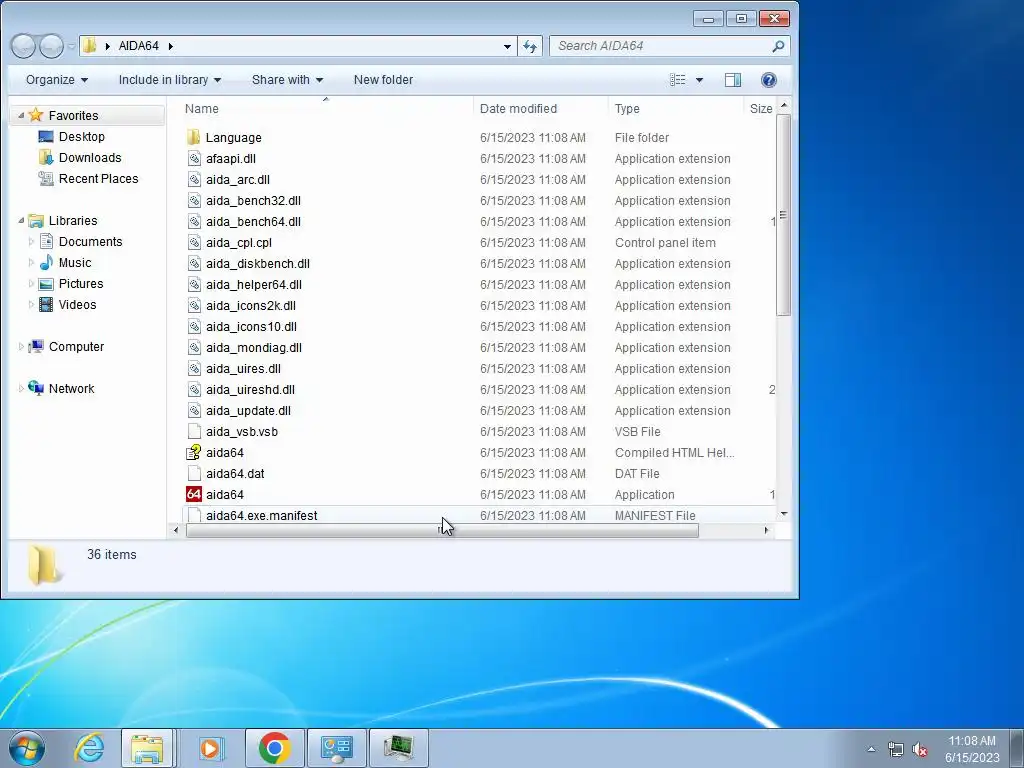Click the vertical scrollbar thumb
The width and height of the screenshot is (1024, 768).
pos(784,215)
